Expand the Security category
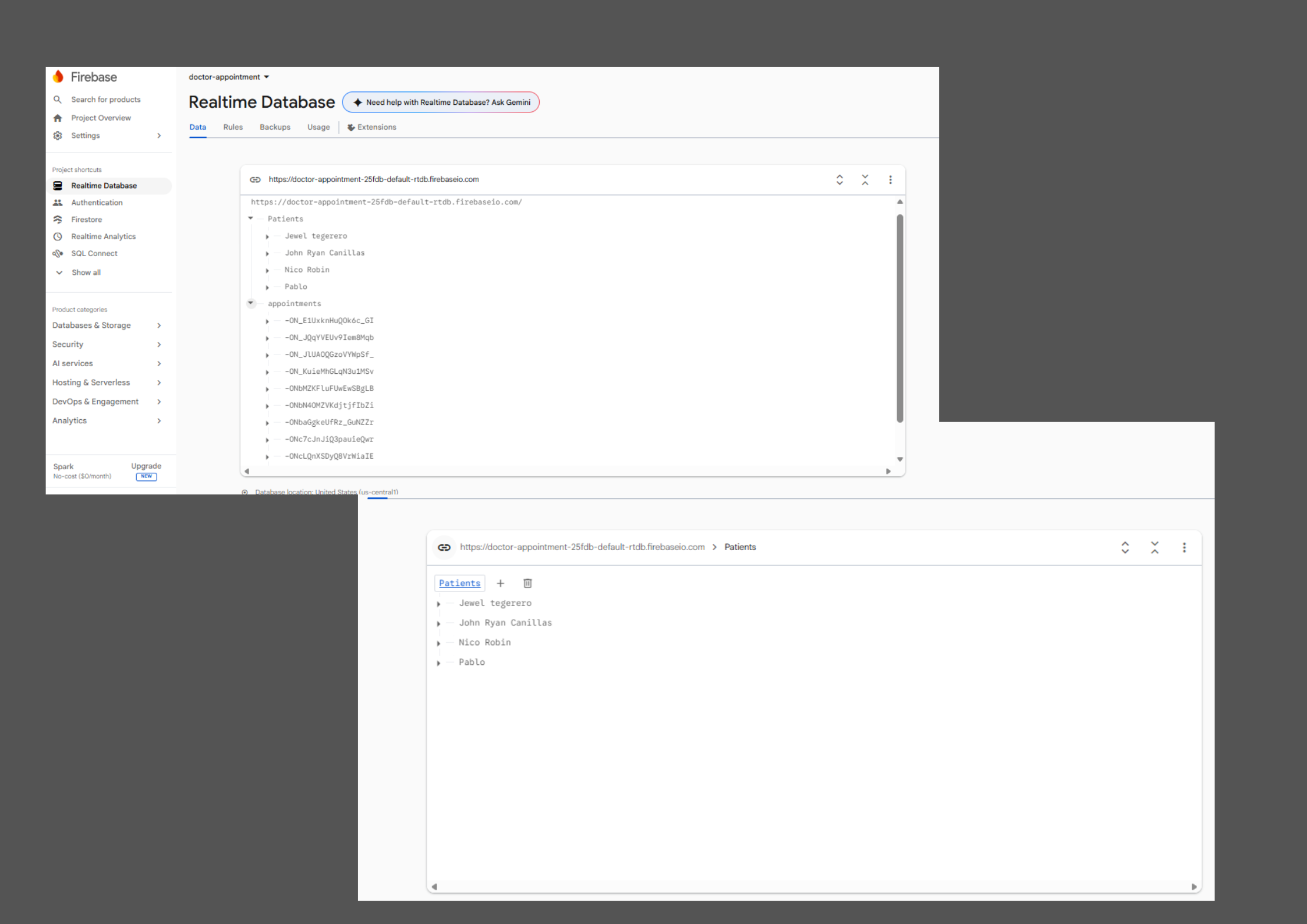Image resolution: width=1307 pixels, height=924 pixels. [x=159, y=345]
